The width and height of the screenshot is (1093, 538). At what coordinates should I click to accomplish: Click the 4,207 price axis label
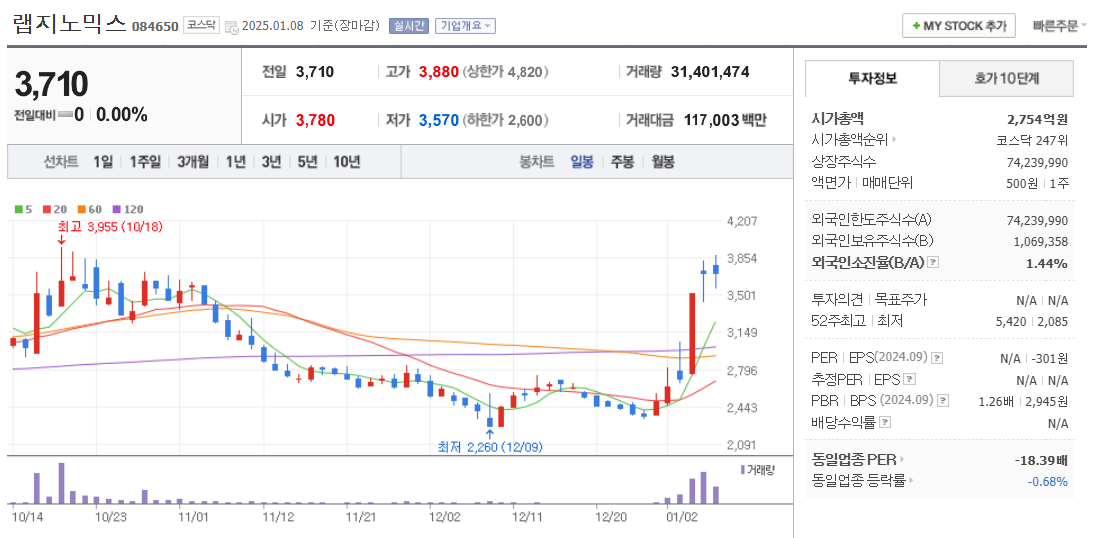pos(742,222)
